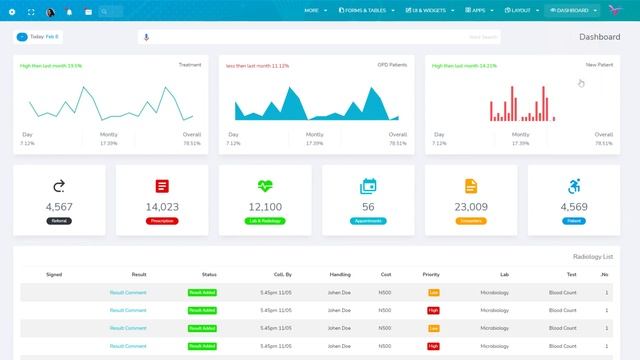Expand the LAYOUT menu

click(x=522, y=10)
